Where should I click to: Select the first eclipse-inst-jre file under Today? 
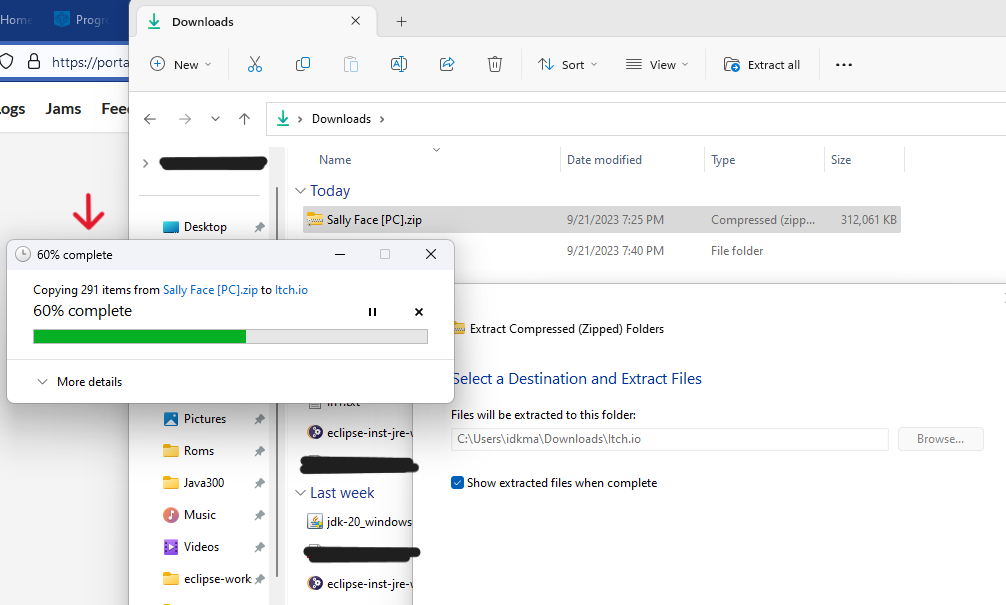coord(359,432)
